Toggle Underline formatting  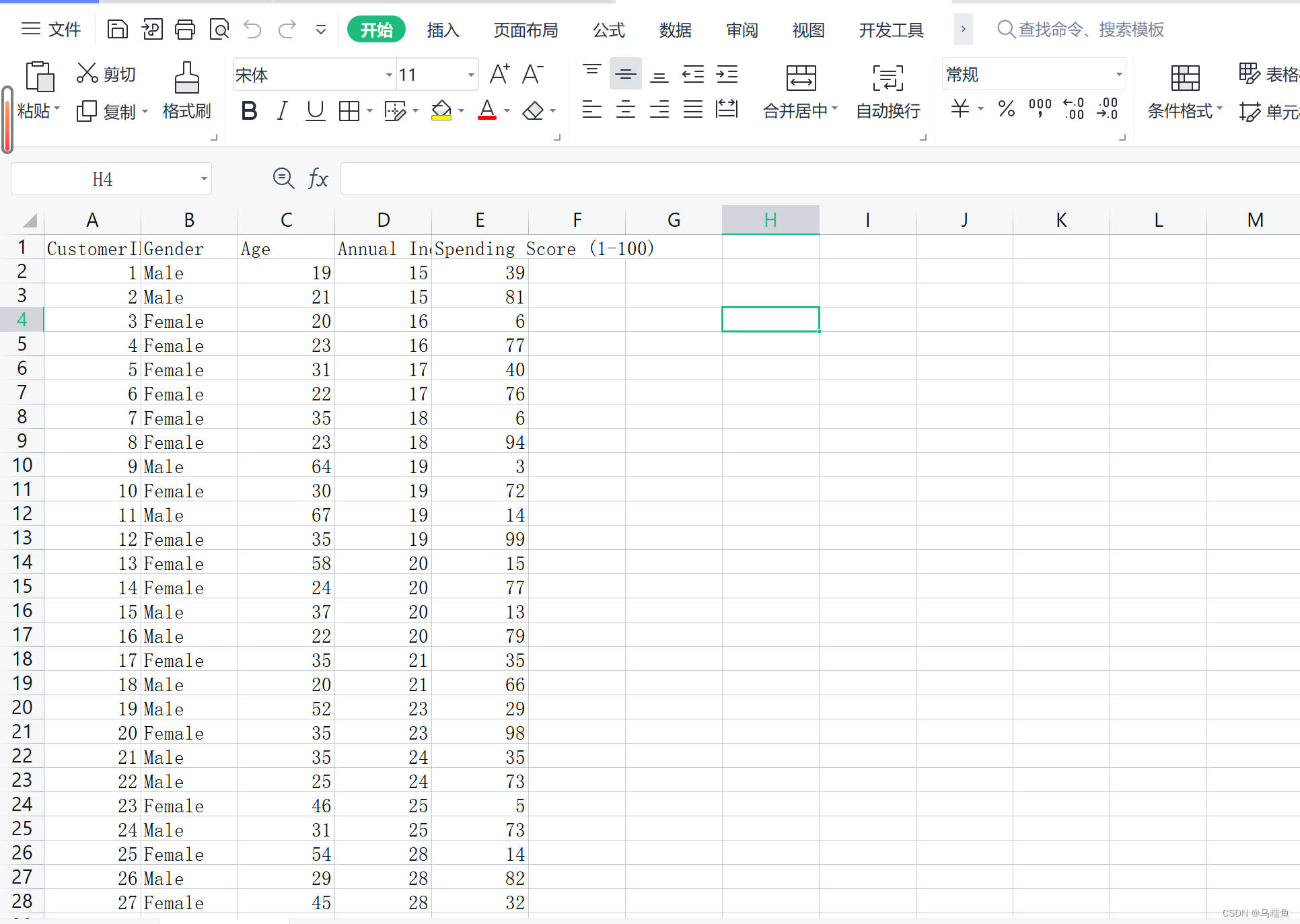pyautogui.click(x=315, y=110)
